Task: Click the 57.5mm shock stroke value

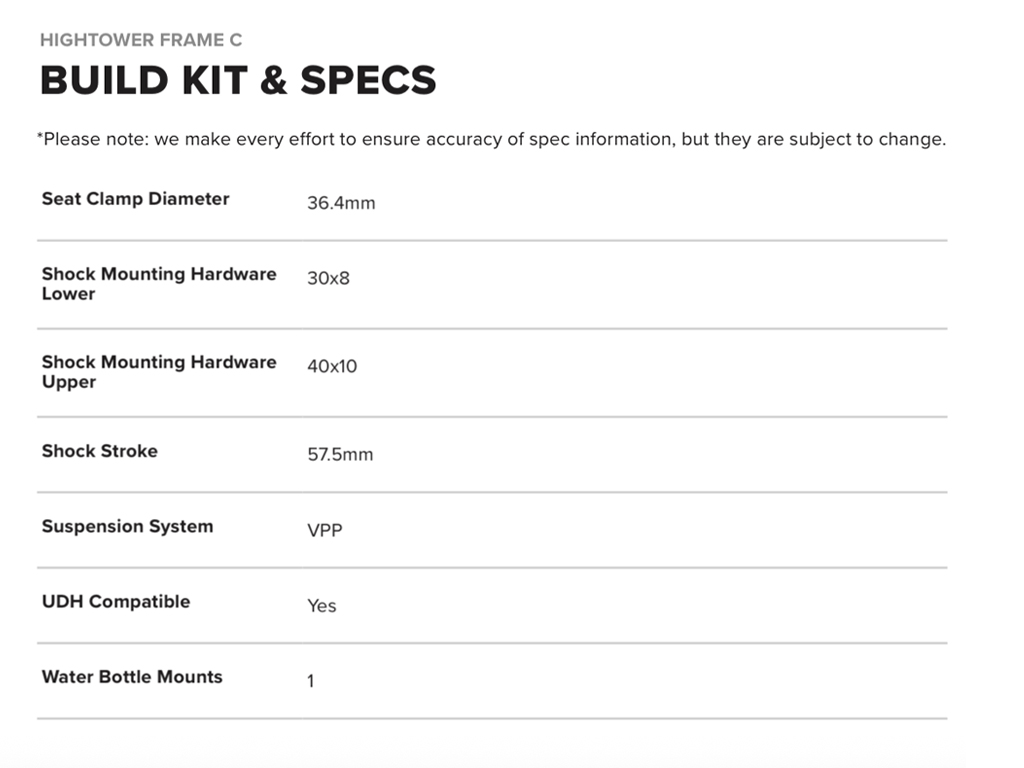Action: click(340, 454)
